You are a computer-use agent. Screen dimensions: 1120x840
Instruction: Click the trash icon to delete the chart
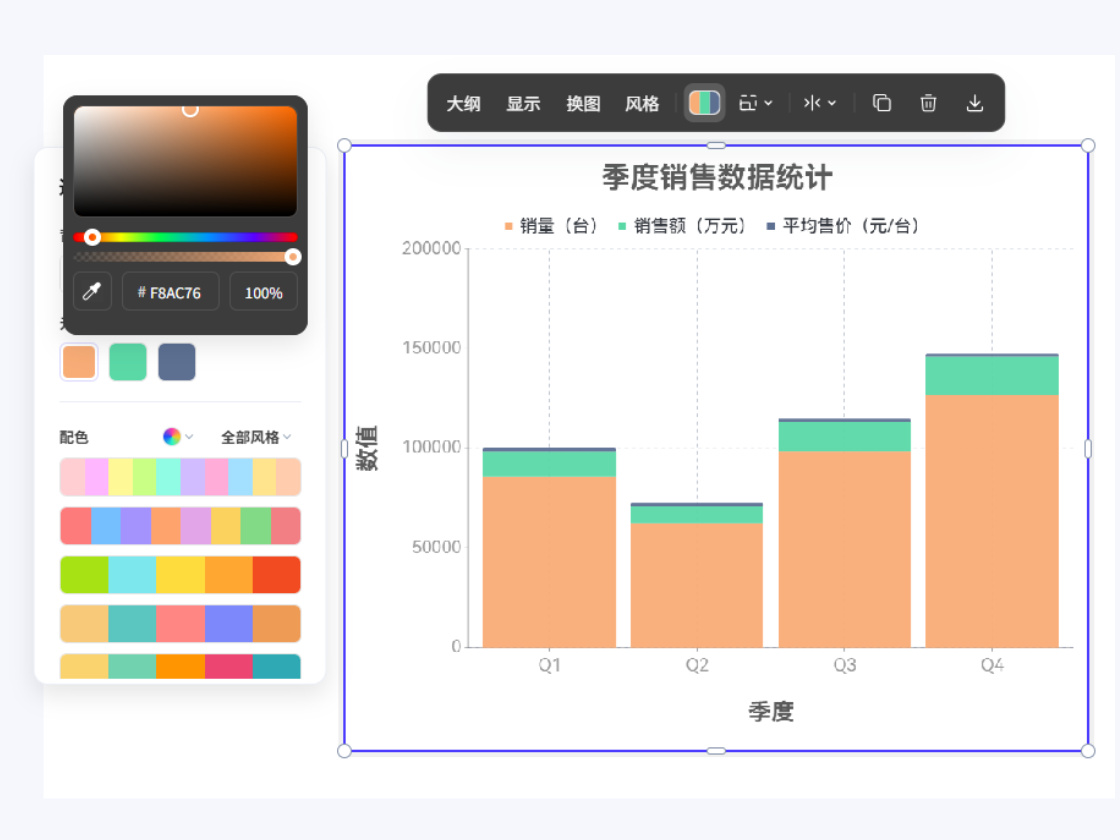click(928, 102)
